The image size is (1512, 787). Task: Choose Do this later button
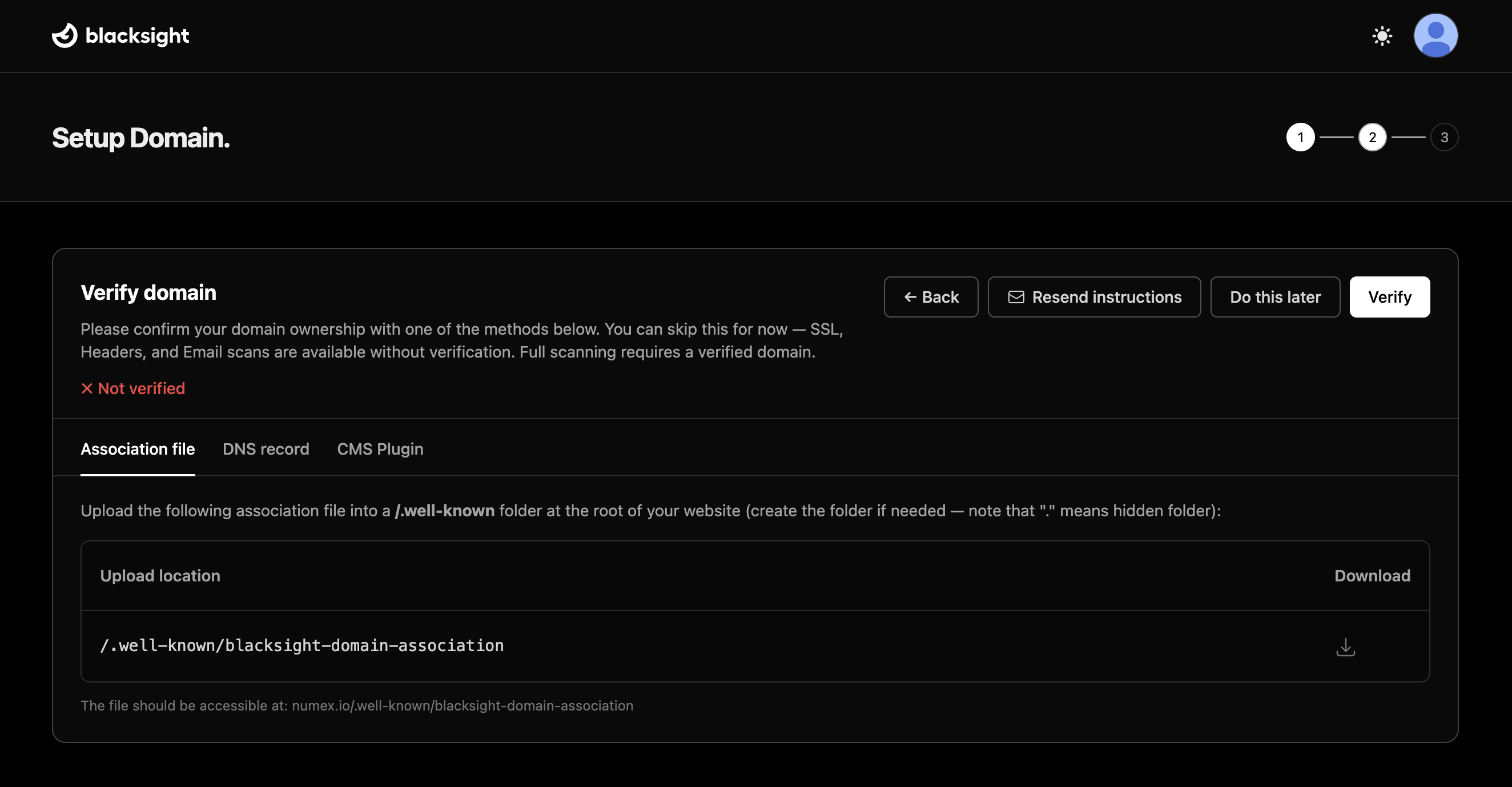pos(1275,297)
